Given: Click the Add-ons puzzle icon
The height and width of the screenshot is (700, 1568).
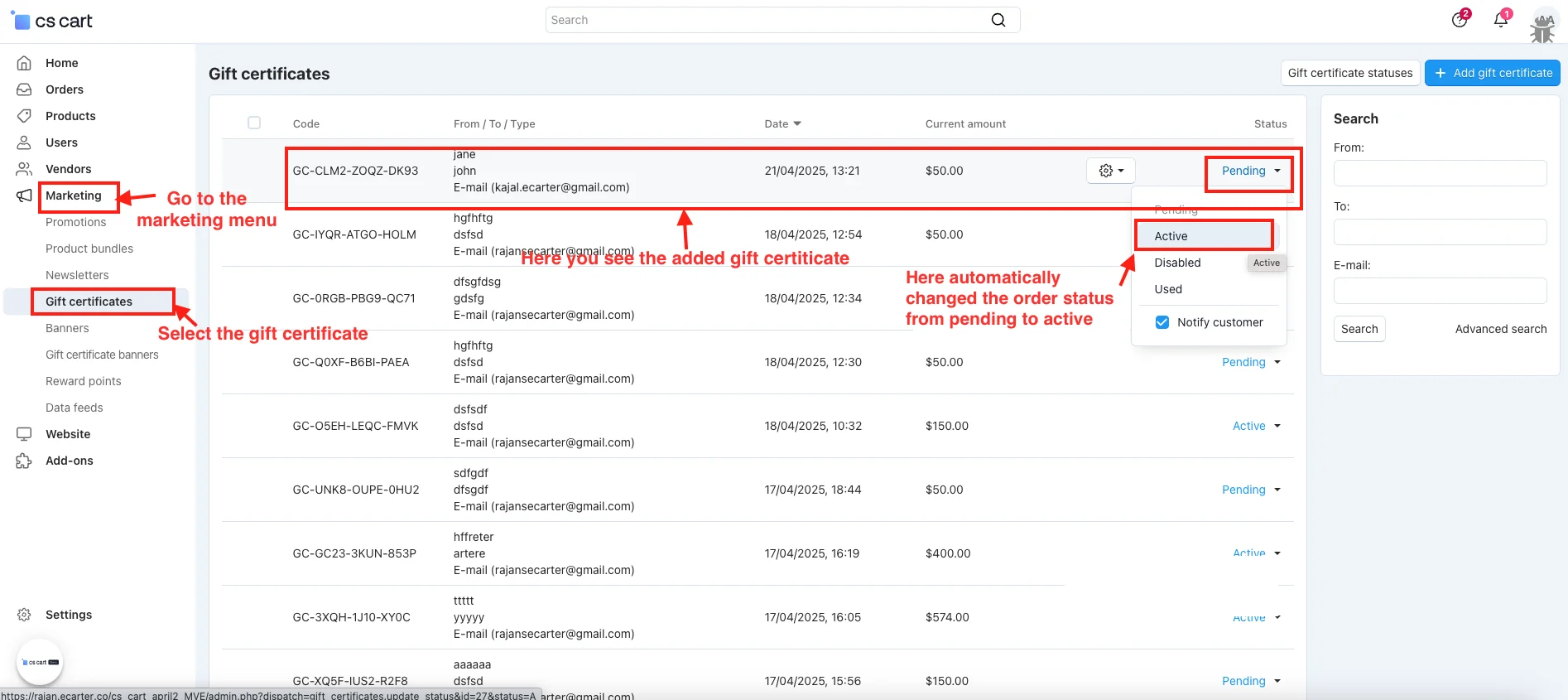Looking at the screenshot, I should coord(24,461).
